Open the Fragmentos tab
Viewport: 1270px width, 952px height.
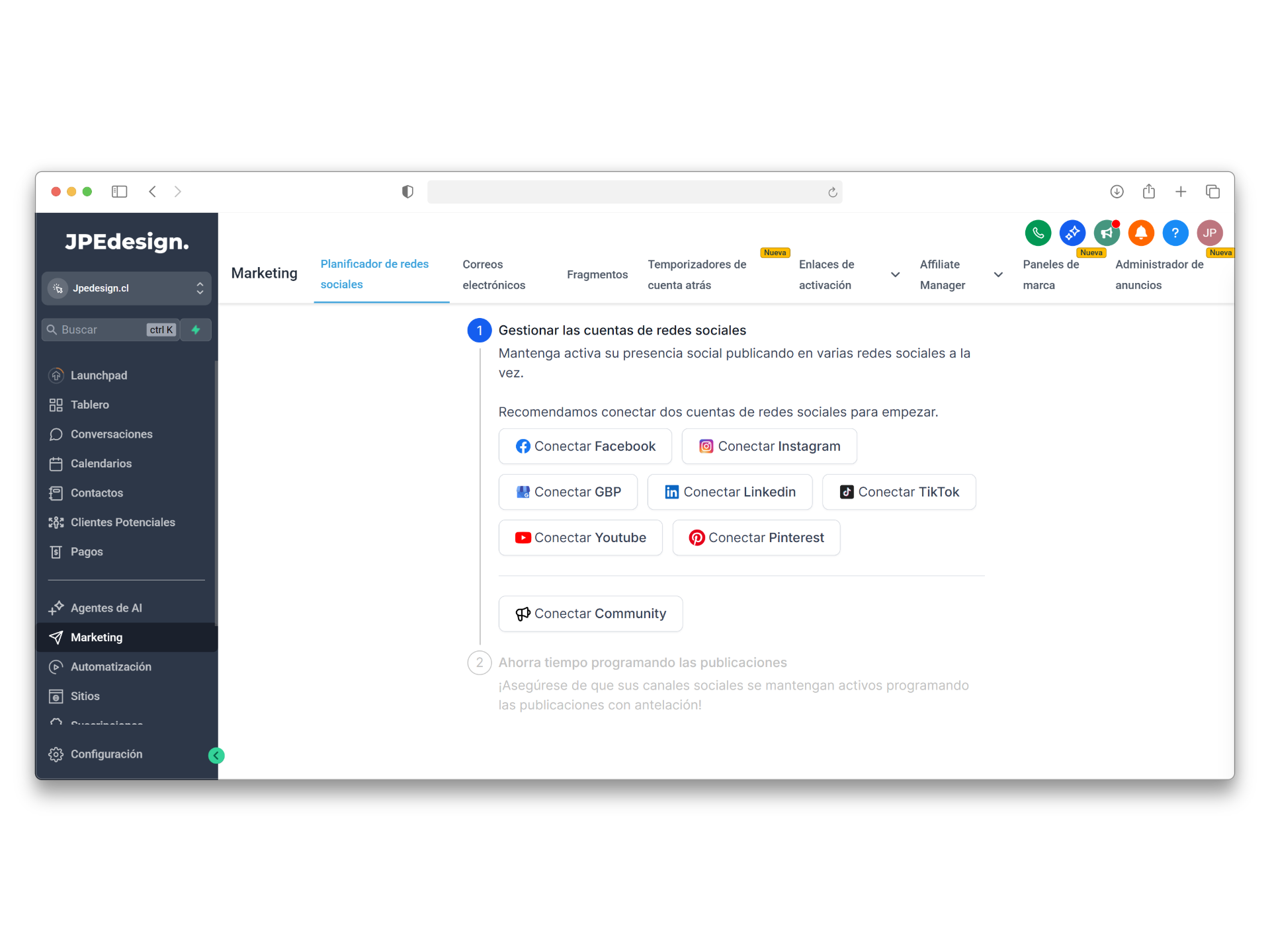click(x=597, y=274)
